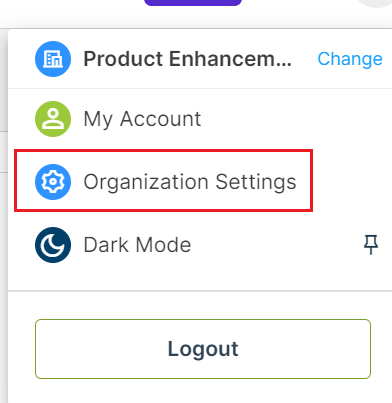This screenshot has height=403, width=392.
Task: Click the gray profile avatar at top corner
Action: pyautogui.click(x=375, y=3)
